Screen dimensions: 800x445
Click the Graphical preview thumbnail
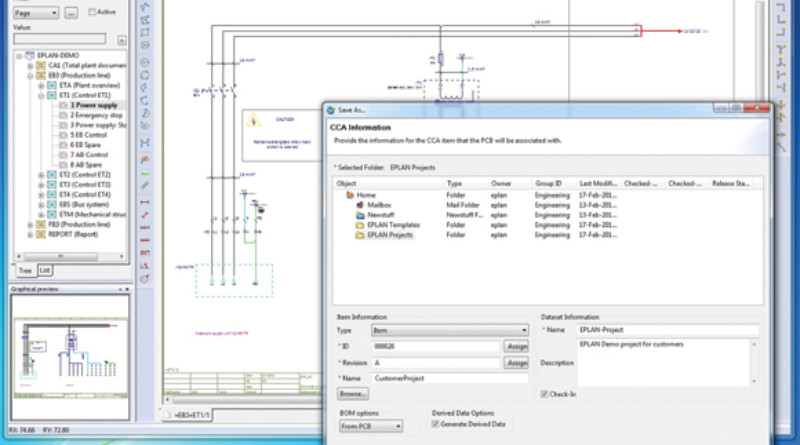click(x=70, y=358)
